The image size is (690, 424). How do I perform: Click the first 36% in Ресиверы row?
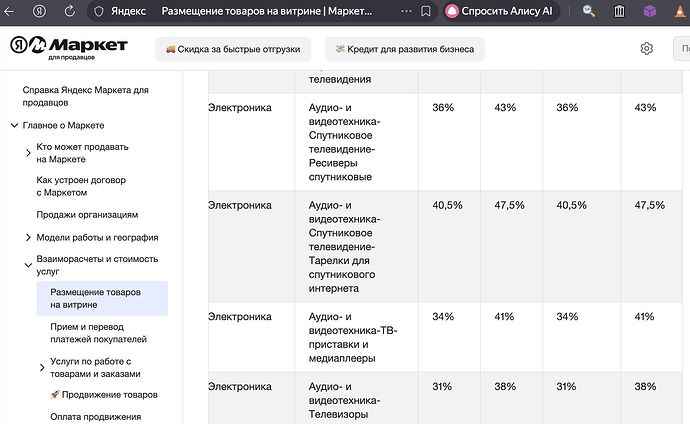coord(443,108)
